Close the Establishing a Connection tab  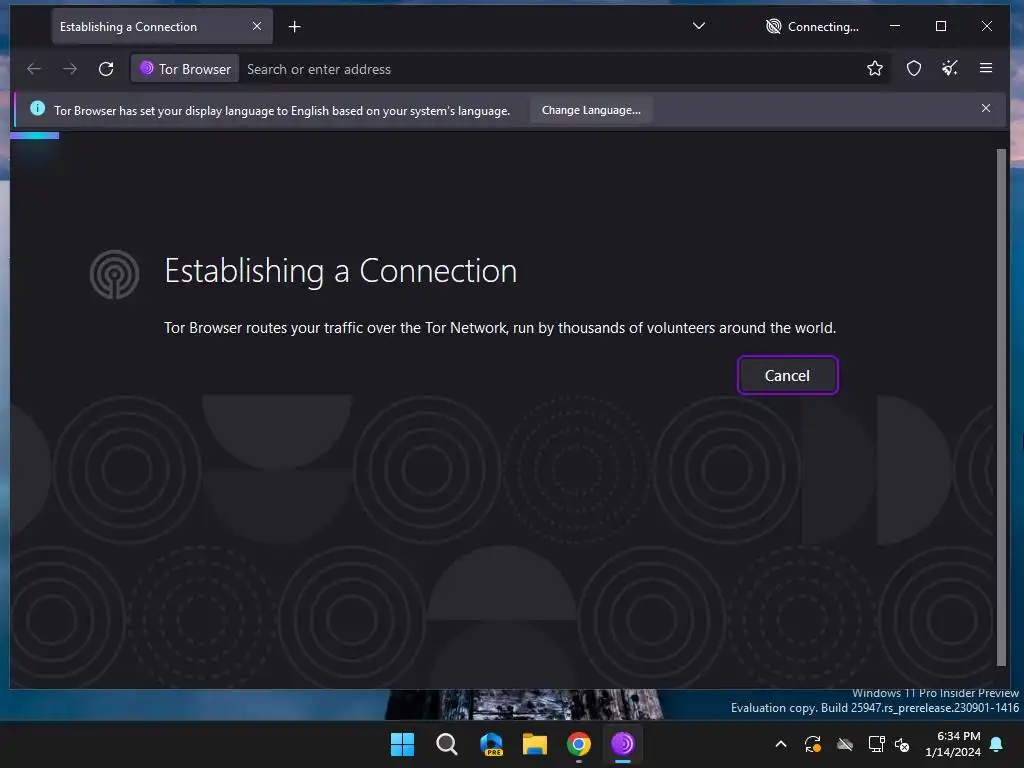pyautogui.click(x=257, y=26)
